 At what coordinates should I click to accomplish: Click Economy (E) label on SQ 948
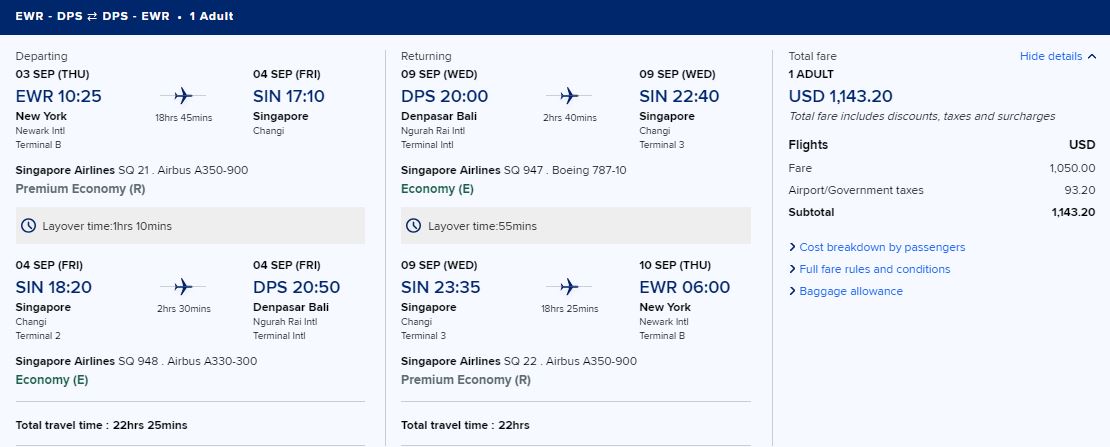(52, 380)
